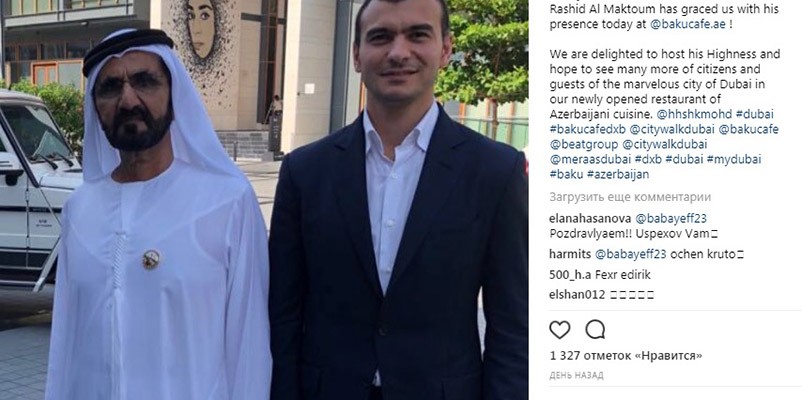Screen dimensions: 802x400
Task: View the 1 327 likes list
Action: (x=626, y=355)
